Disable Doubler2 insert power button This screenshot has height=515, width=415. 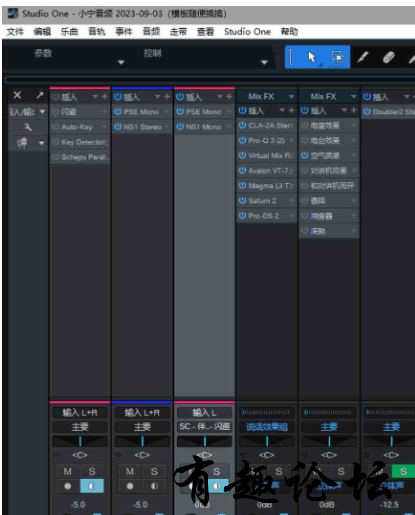(367, 112)
